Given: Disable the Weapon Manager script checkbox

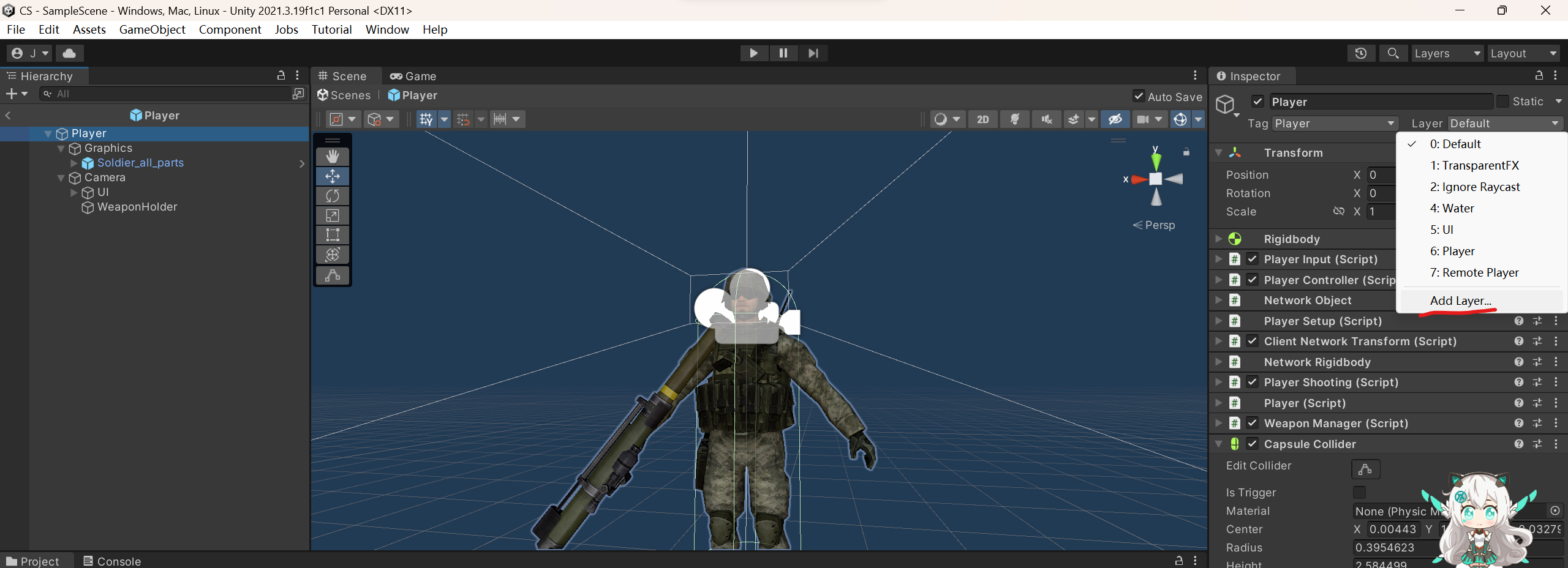Looking at the screenshot, I should pyautogui.click(x=1253, y=423).
